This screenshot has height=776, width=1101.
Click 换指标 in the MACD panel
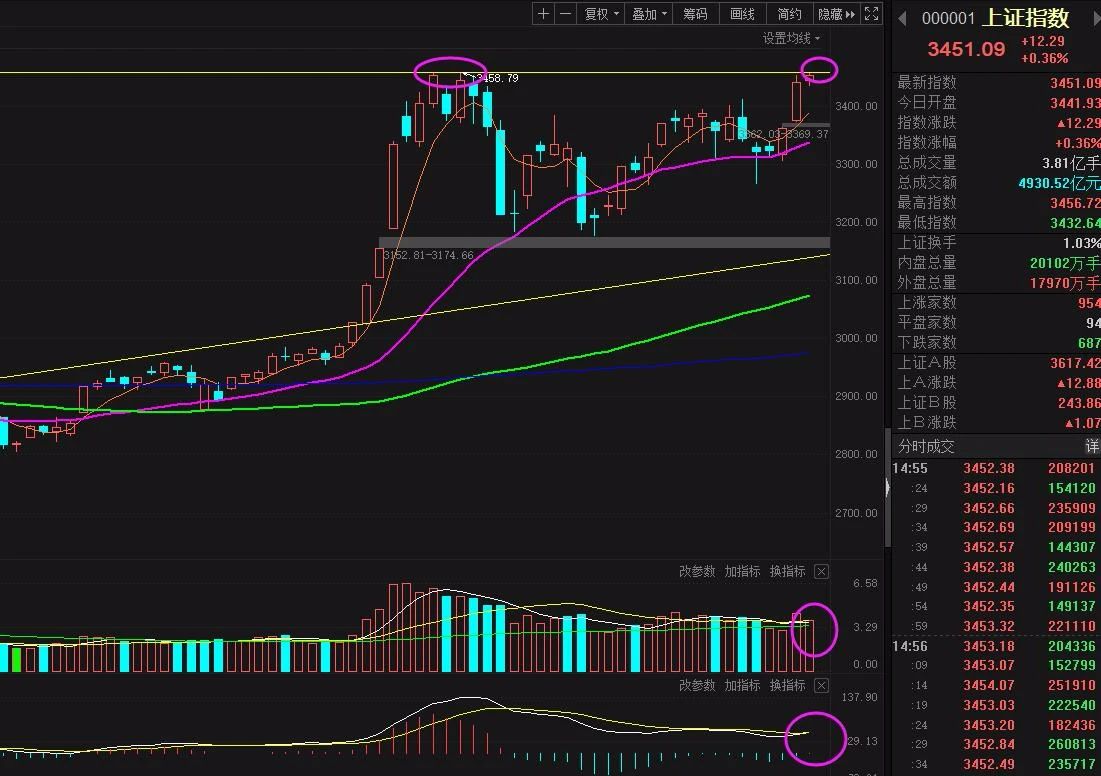tap(787, 685)
